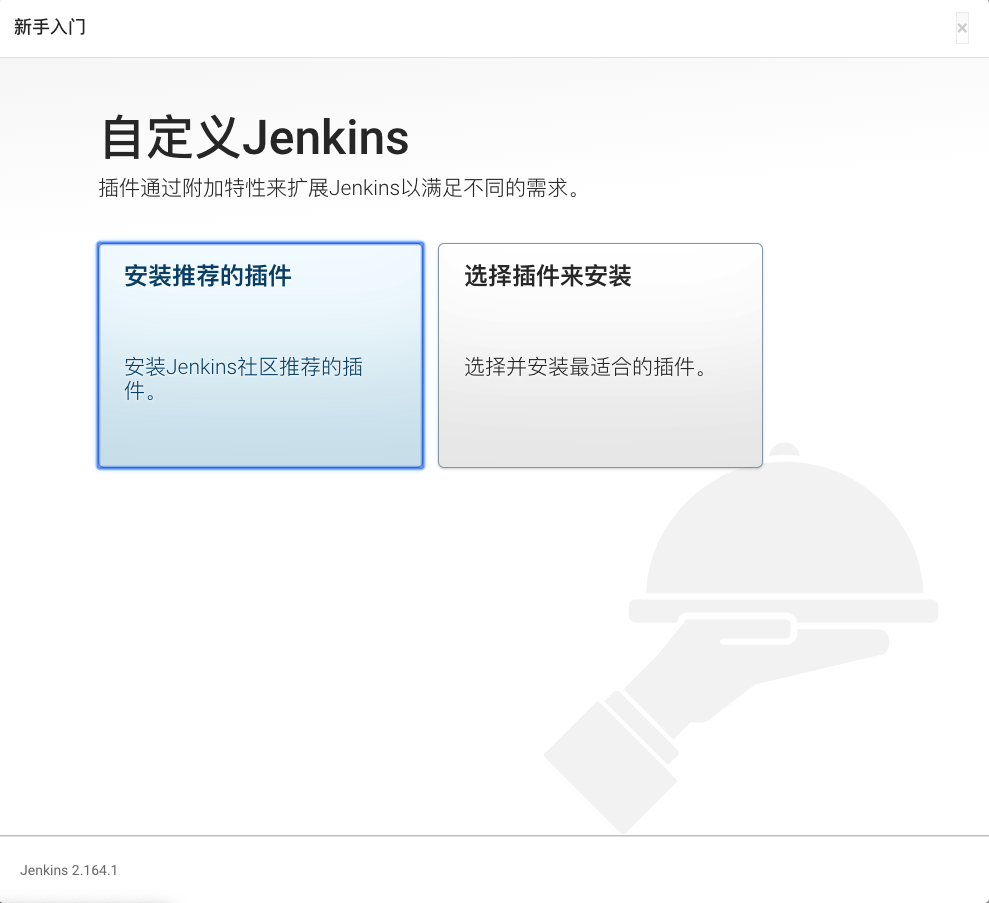
Task: Click the Jenkins 2.164.1 version label
Action: 68,870
